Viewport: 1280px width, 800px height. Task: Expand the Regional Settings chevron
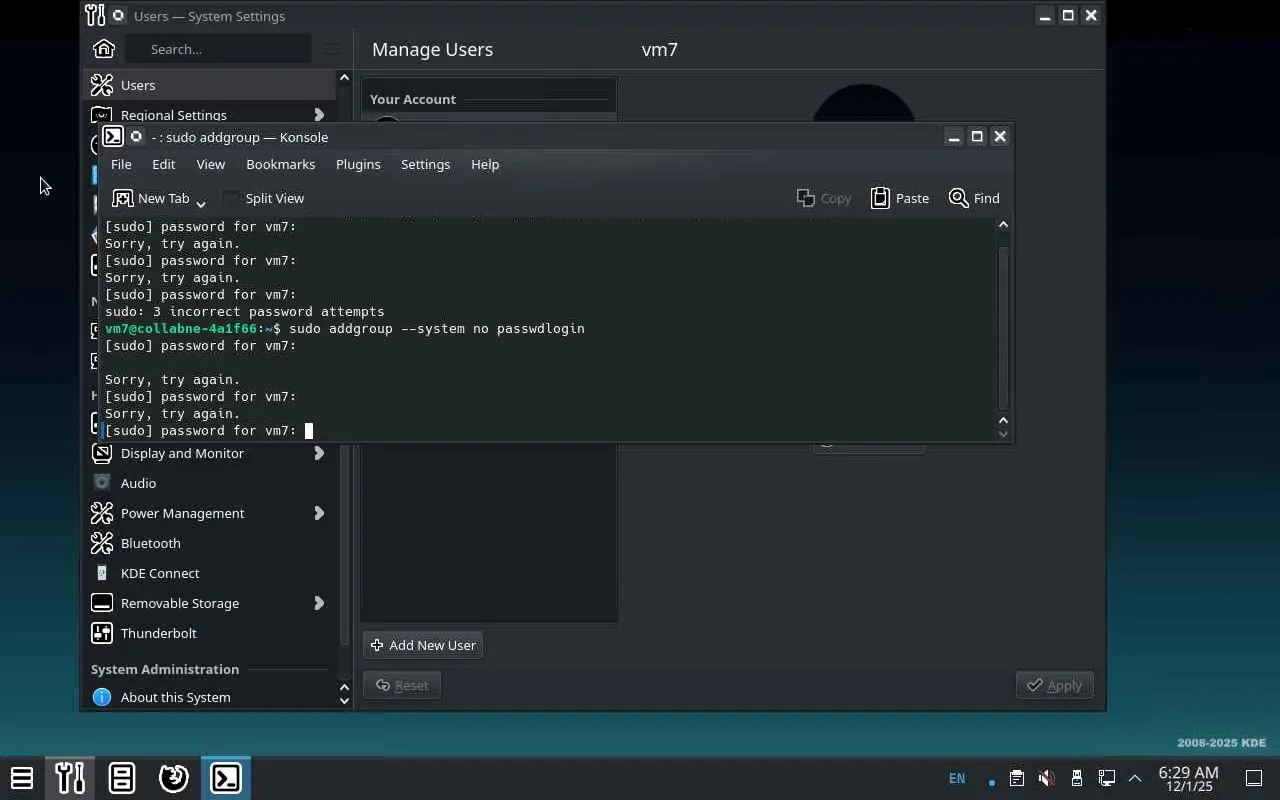point(319,115)
